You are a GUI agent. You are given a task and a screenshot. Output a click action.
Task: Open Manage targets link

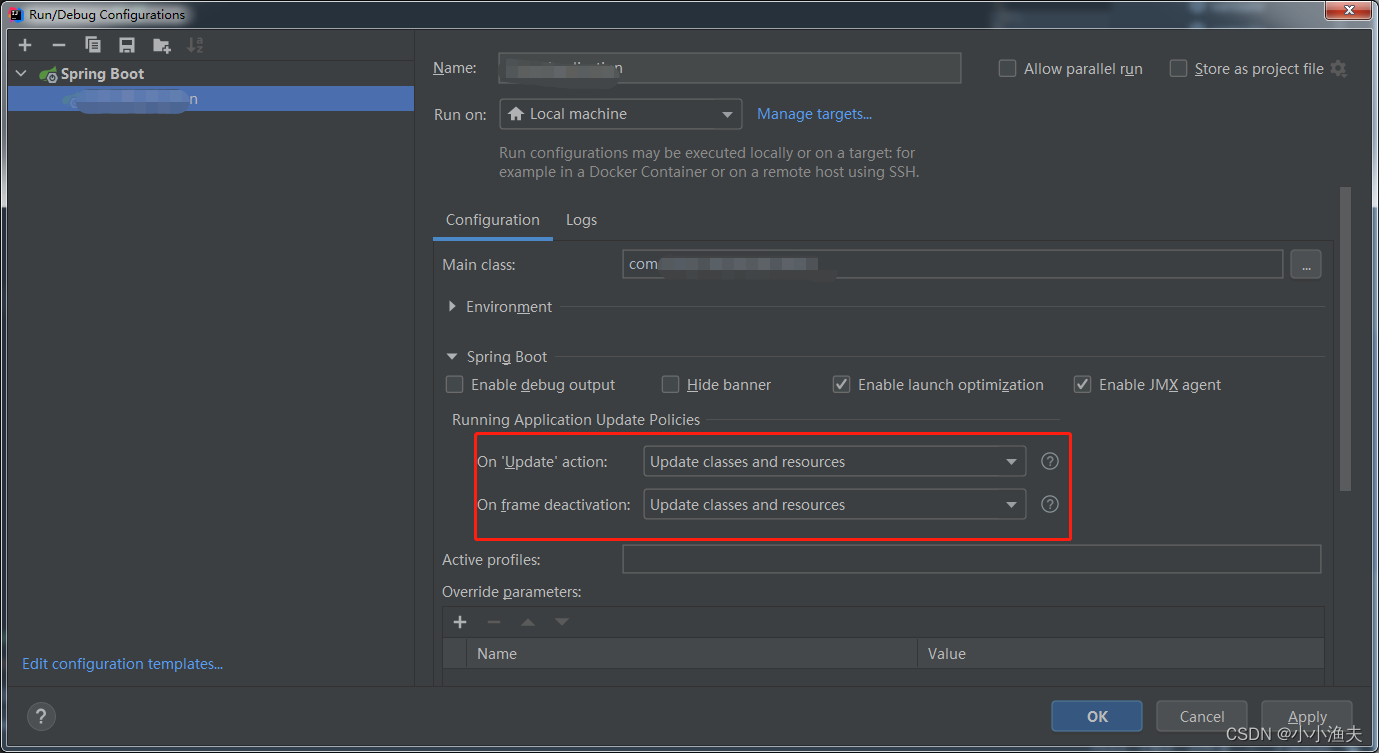pos(814,114)
